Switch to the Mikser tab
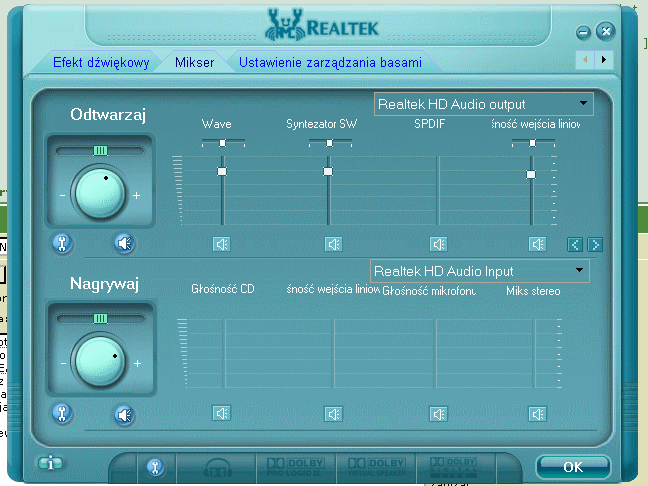This screenshot has height=486, width=648. click(194, 62)
